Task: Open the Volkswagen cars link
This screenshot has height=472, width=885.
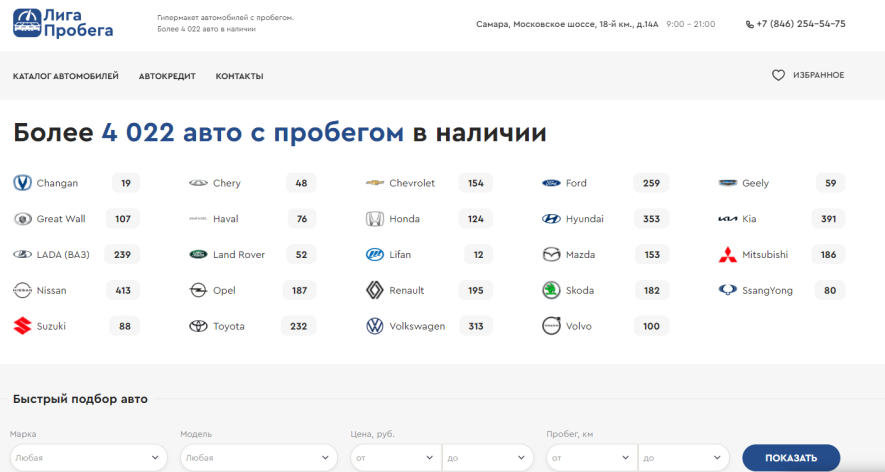Action: 417,326
